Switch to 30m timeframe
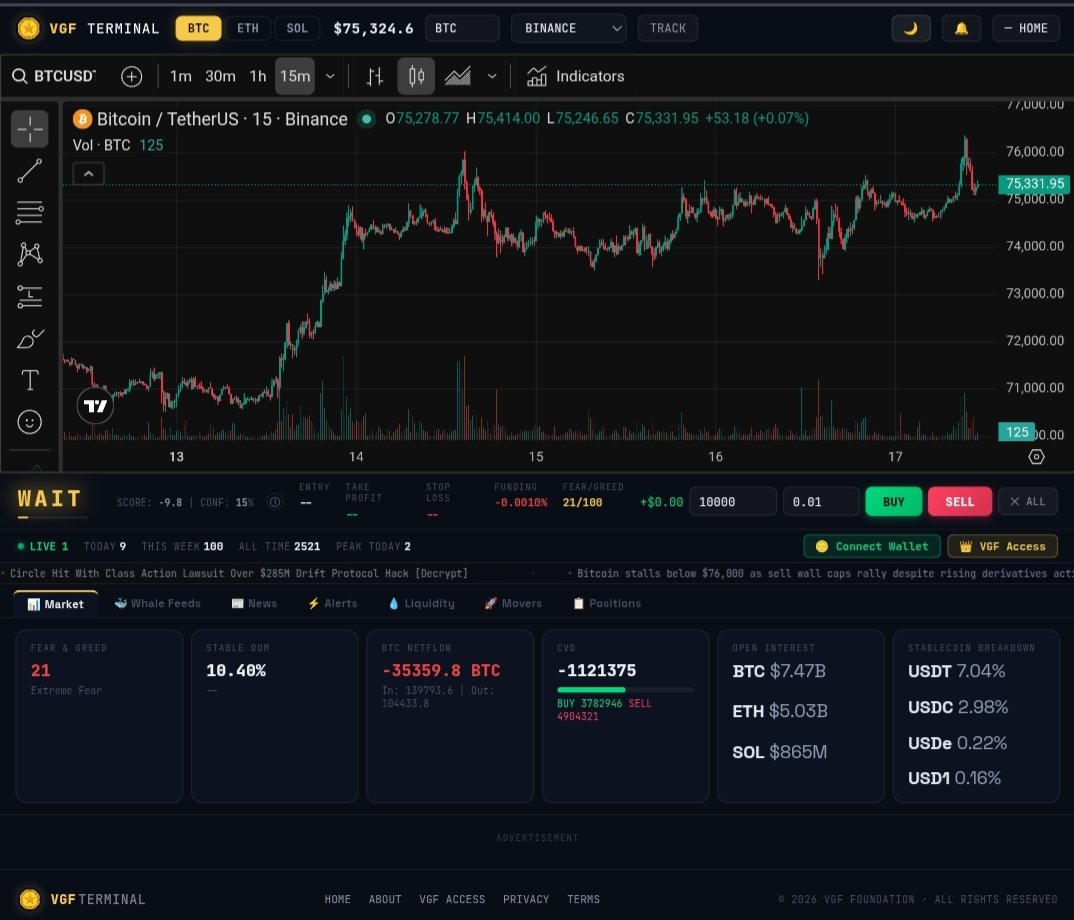The width and height of the screenshot is (1074, 920). coord(220,76)
